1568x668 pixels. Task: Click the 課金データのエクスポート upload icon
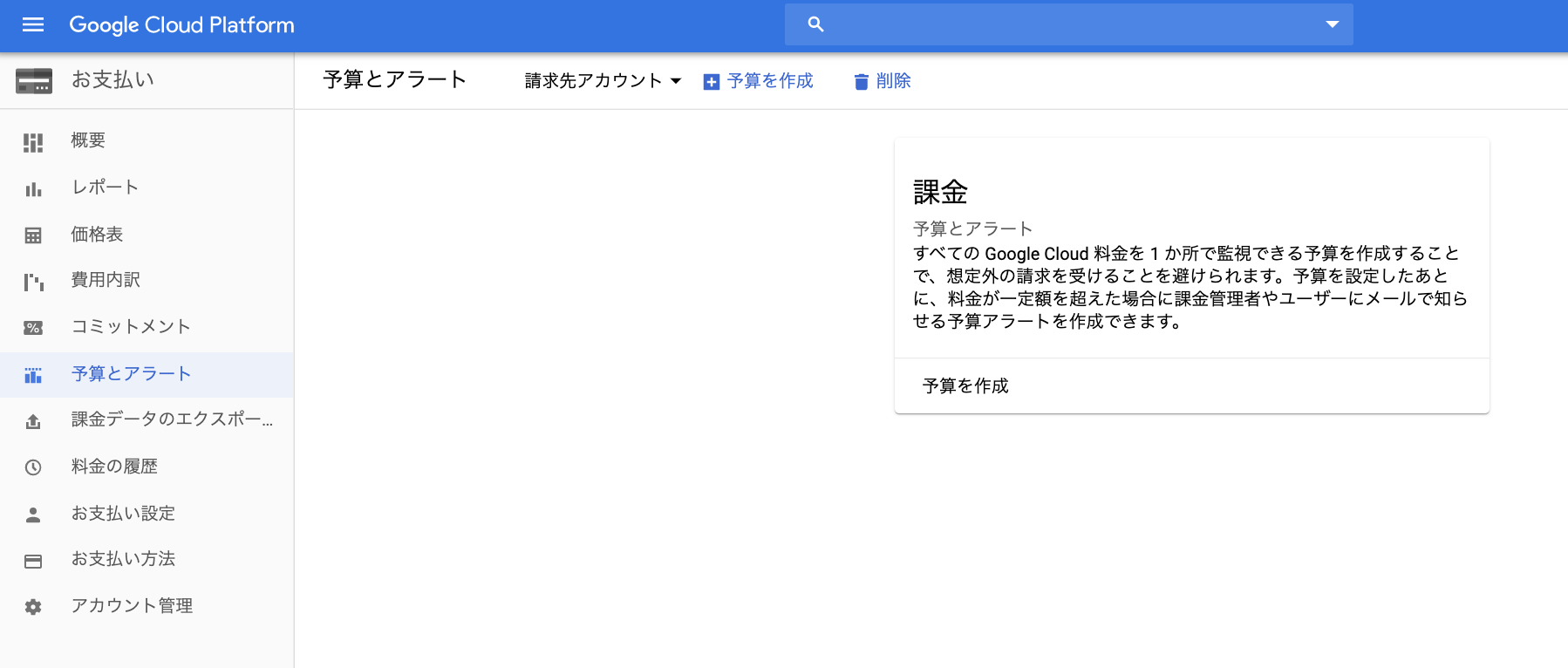pos(33,422)
